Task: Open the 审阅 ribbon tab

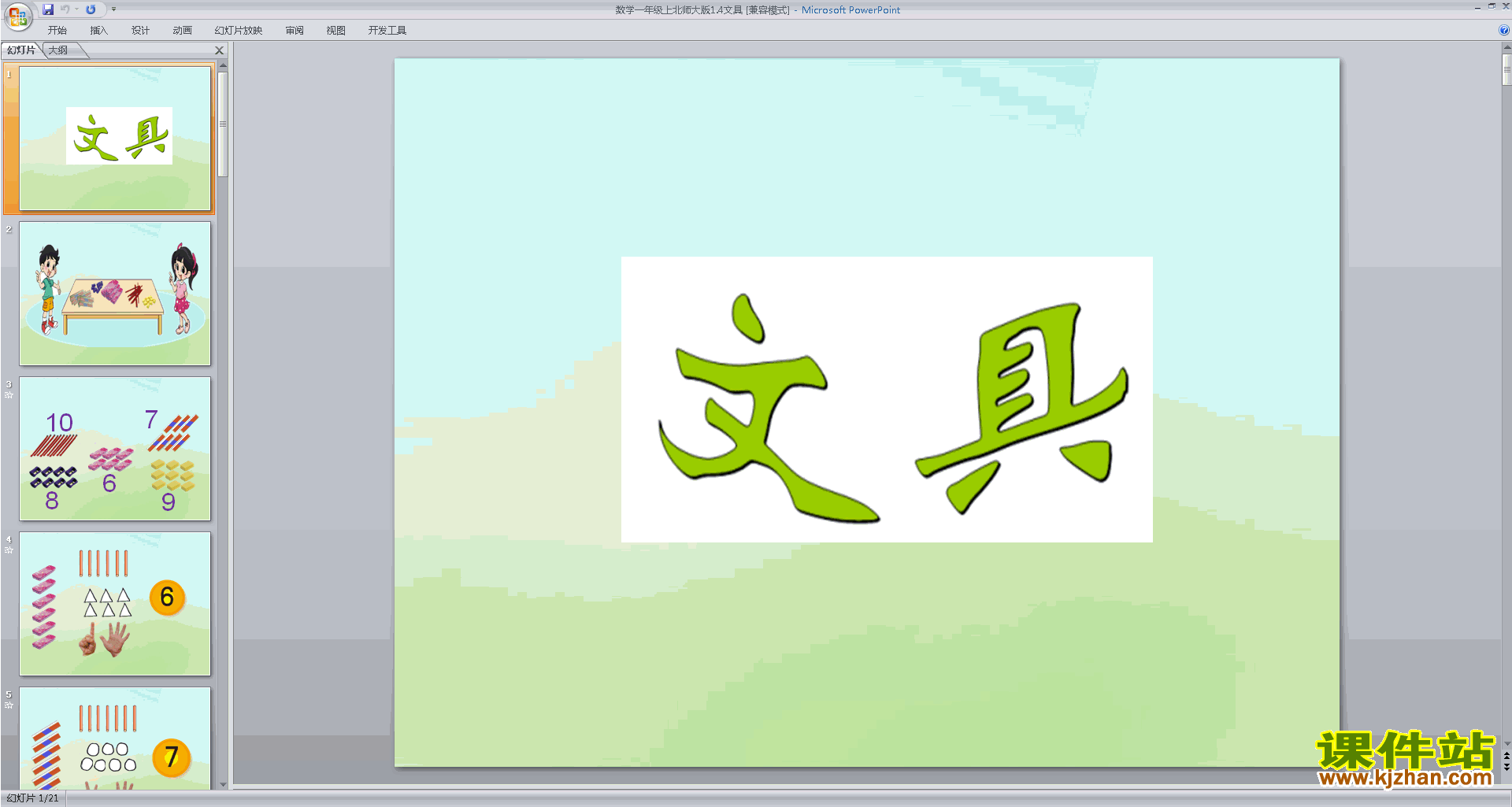Action: click(295, 31)
